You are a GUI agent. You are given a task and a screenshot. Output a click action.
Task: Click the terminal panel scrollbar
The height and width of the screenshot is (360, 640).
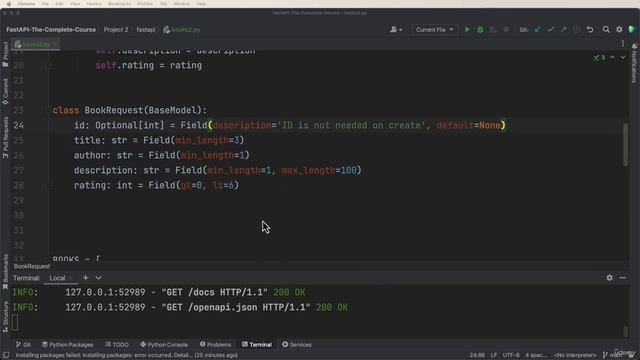(x=625, y=331)
